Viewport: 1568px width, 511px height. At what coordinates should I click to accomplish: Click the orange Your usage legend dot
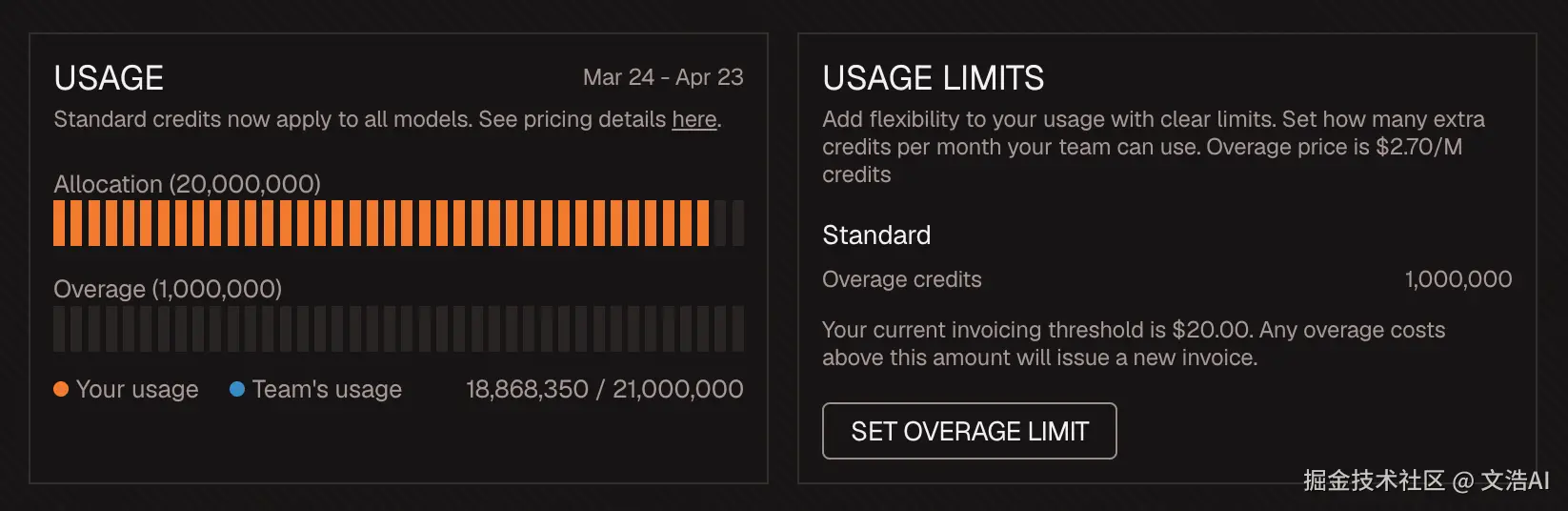coord(61,389)
